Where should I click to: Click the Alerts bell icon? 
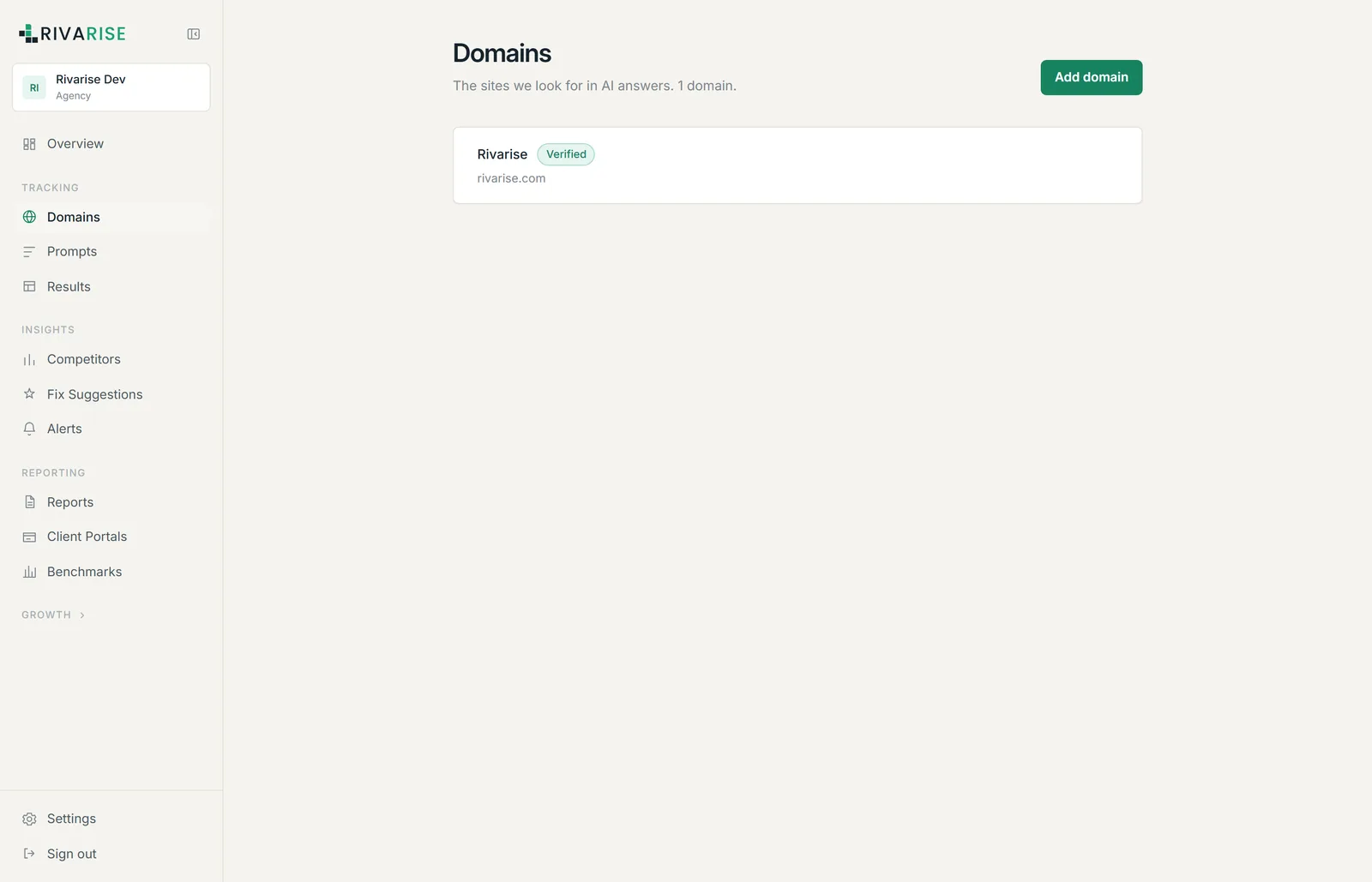(29, 429)
